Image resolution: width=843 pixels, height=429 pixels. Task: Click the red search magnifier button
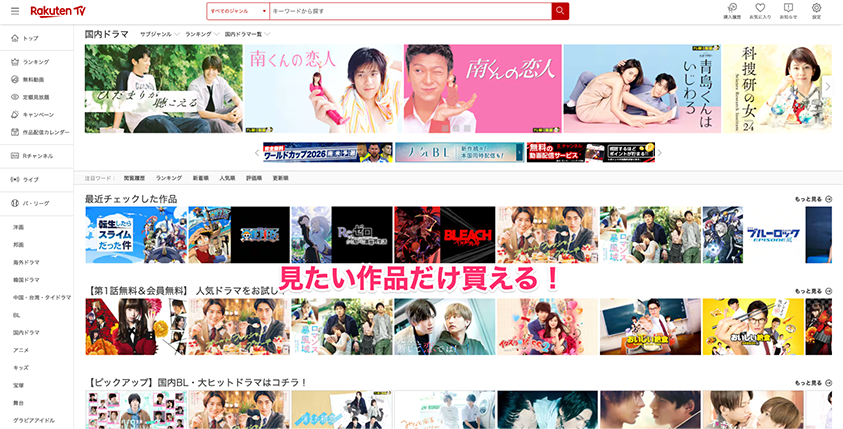click(560, 11)
